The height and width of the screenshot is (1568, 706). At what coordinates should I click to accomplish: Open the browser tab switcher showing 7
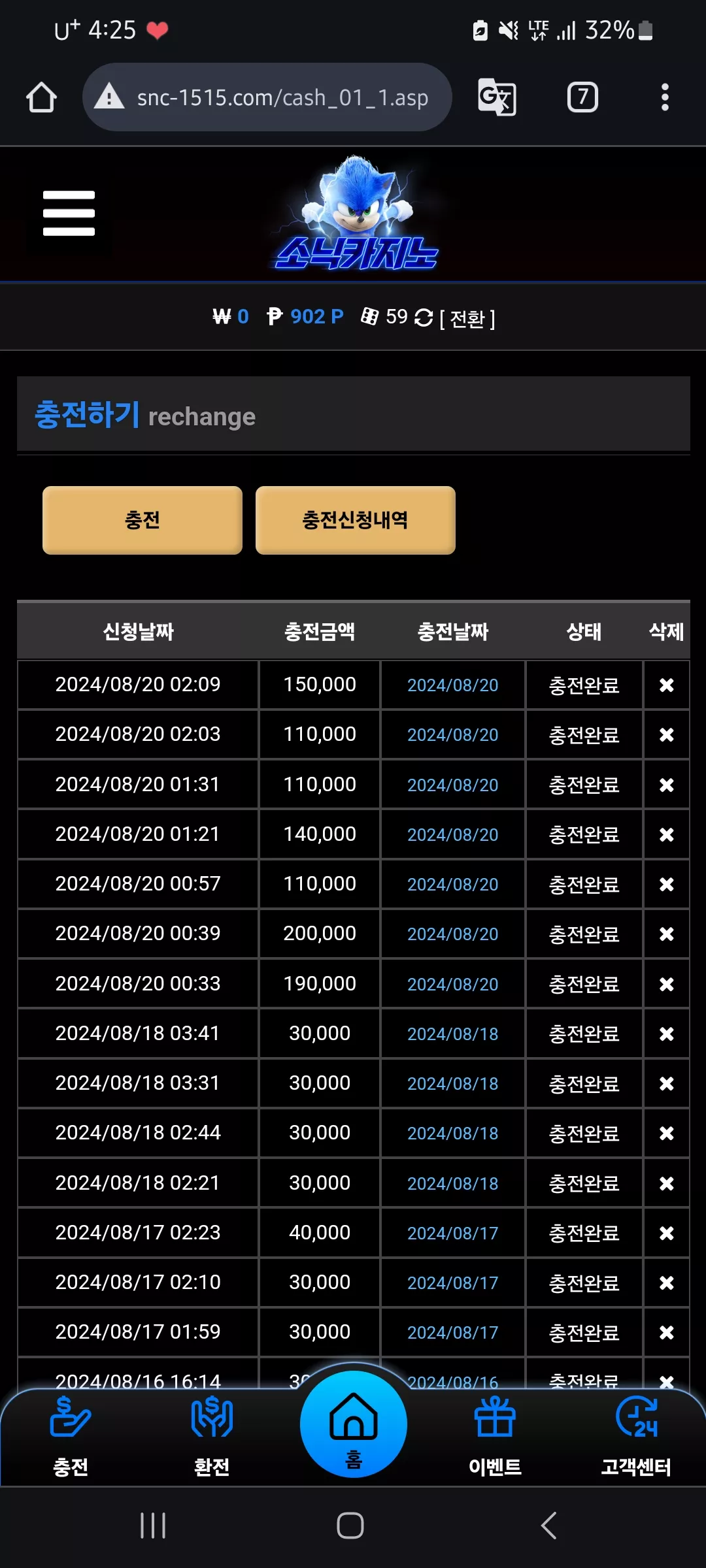[582, 97]
